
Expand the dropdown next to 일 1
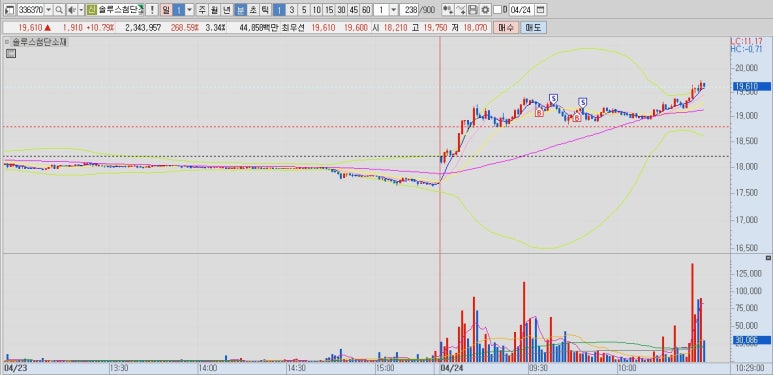pyautogui.click(x=189, y=10)
